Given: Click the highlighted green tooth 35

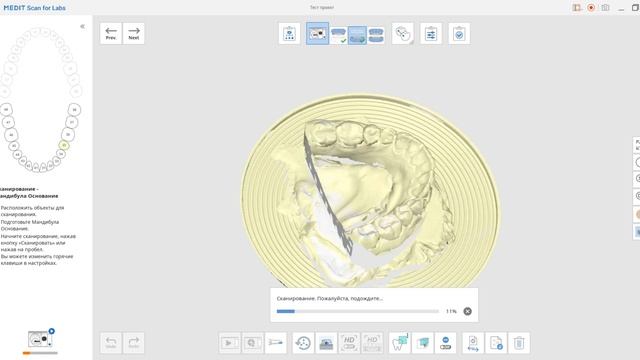Looking at the screenshot, I should pos(64,145).
